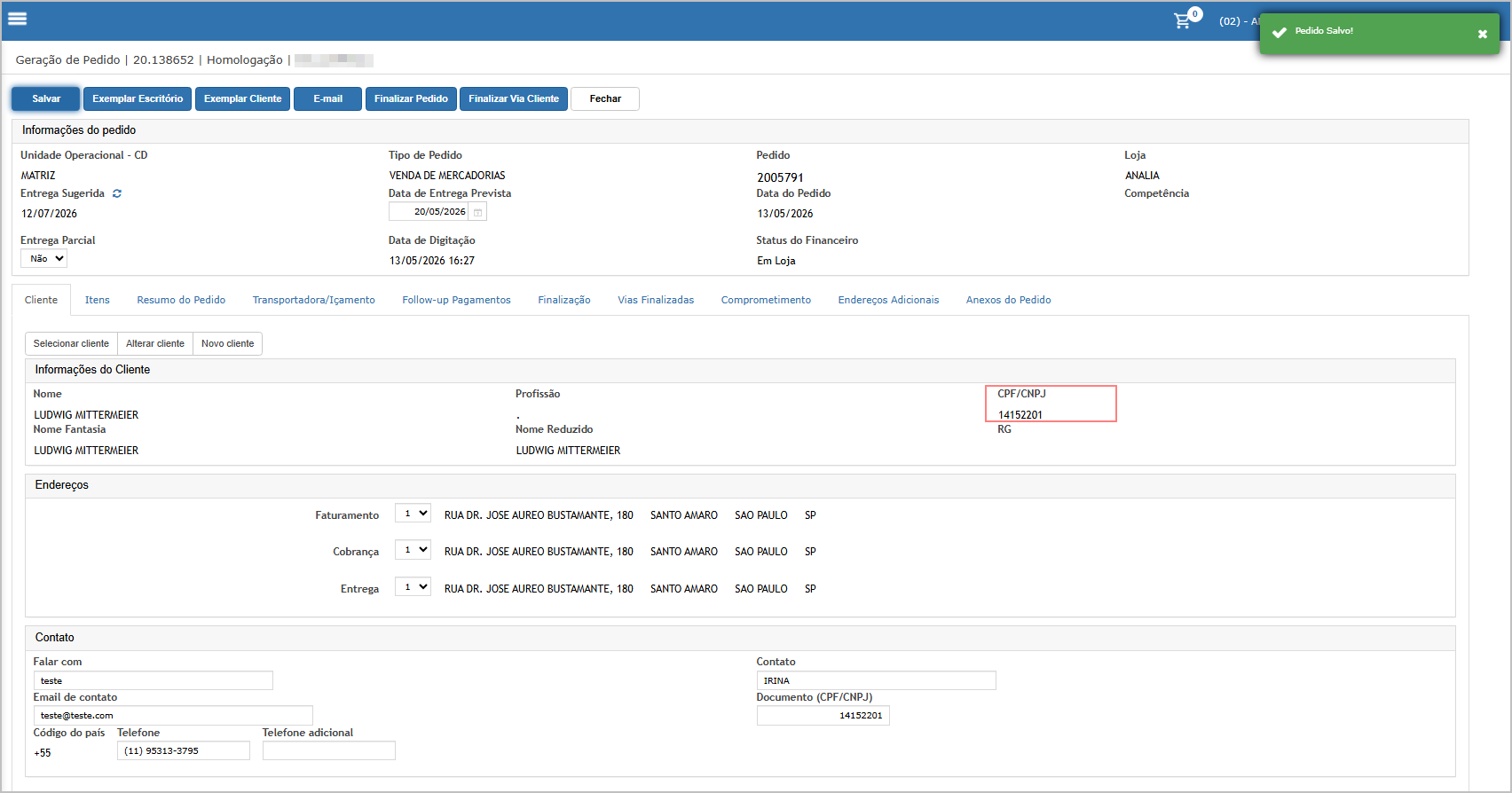Click Exemplar Escritório button
Viewport: 1512px width, 793px height.
pos(138,98)
